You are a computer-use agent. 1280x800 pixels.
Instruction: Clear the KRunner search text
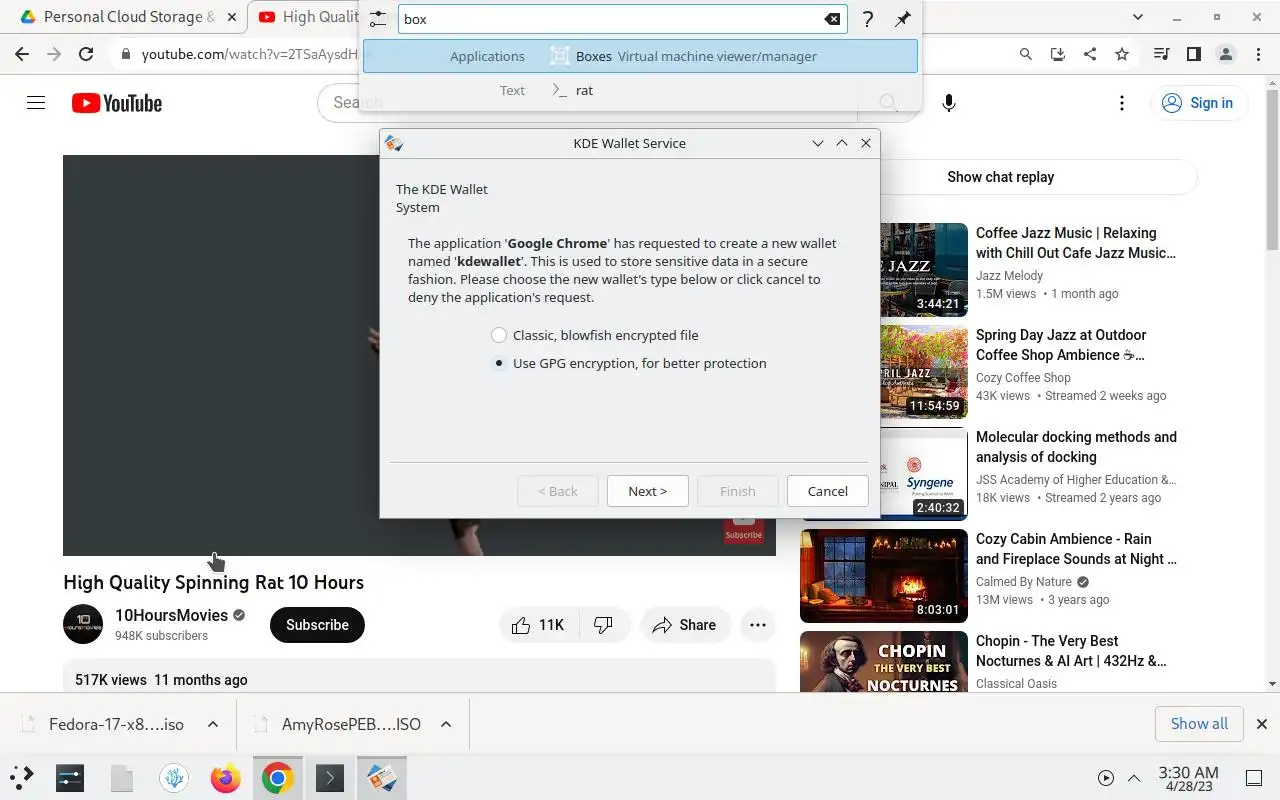(x=832, y=19)
